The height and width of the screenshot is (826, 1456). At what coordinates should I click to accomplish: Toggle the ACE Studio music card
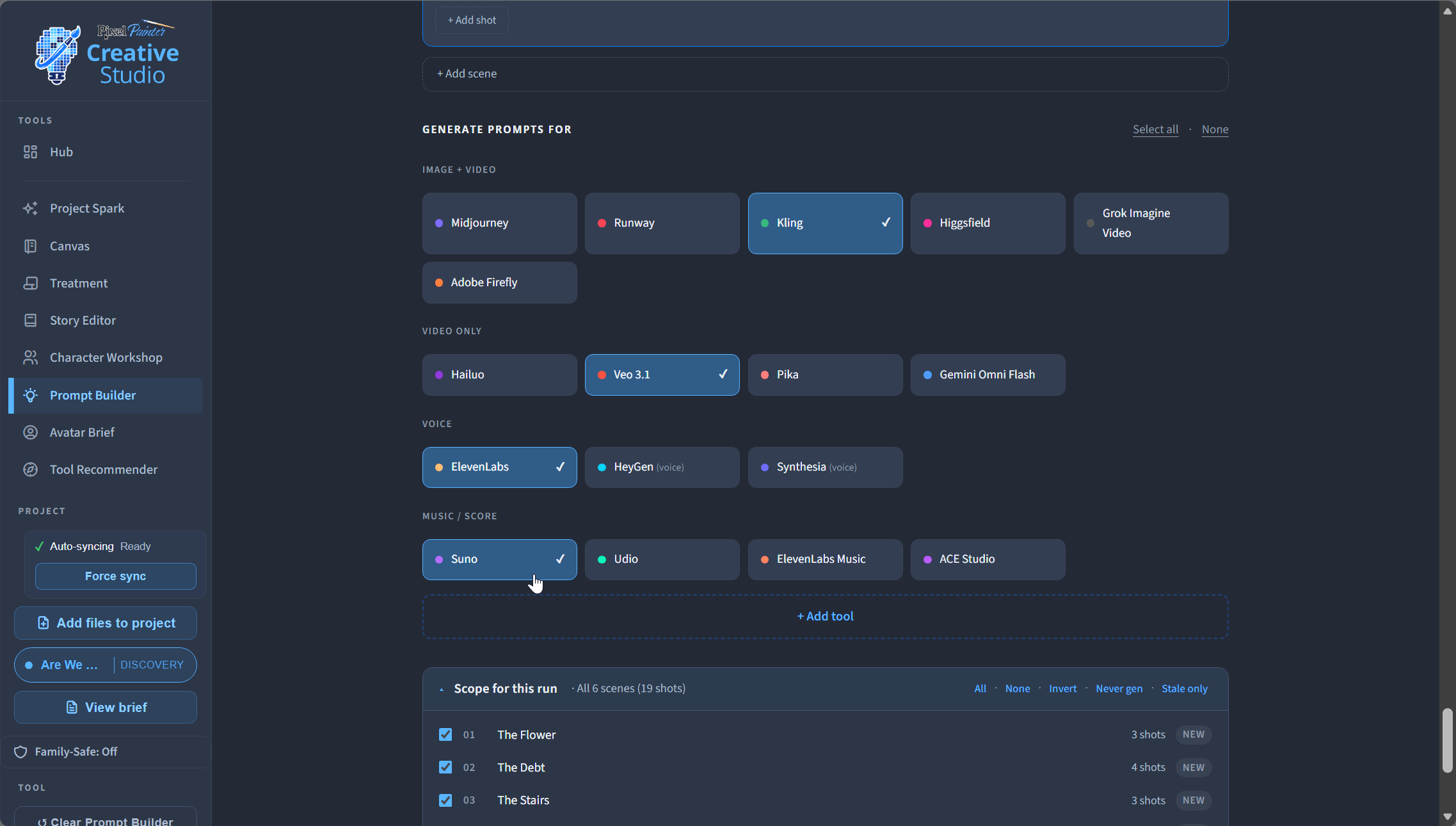(x=988, y=560)
